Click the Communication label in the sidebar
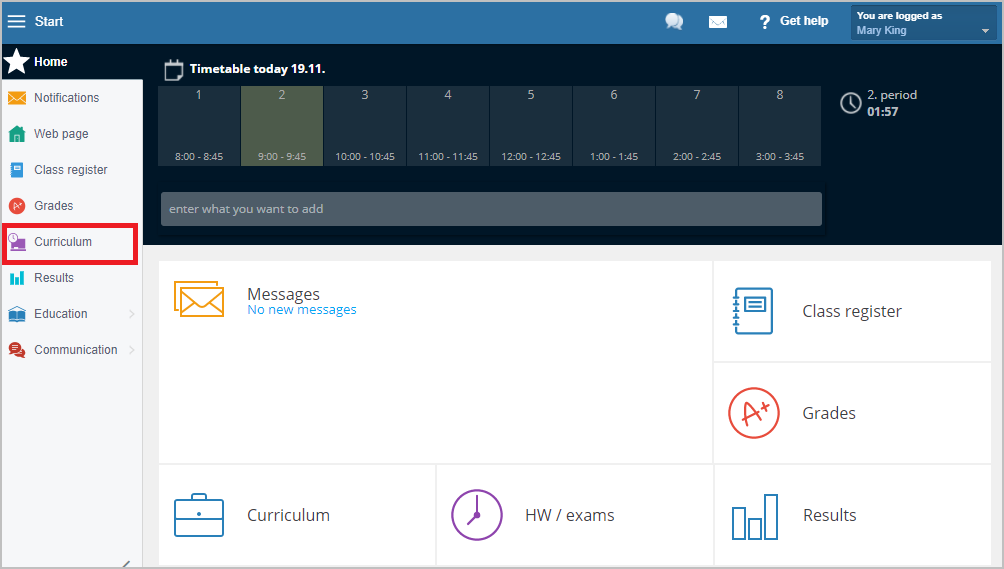The width and height of the screenshot is (1004, 569). (x=76, y=349)
